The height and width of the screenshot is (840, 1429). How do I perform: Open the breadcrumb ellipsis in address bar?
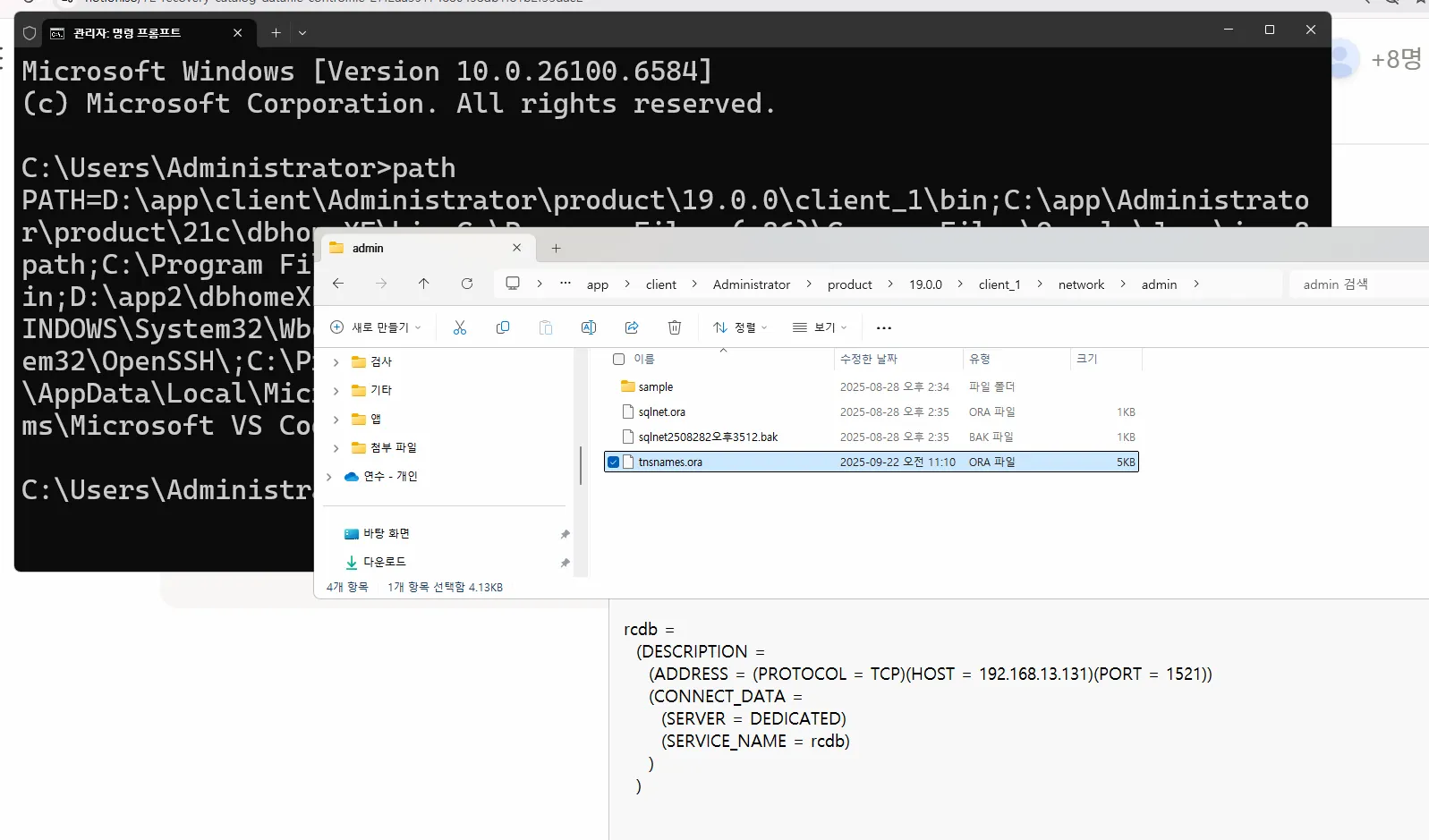click(566, 284)
